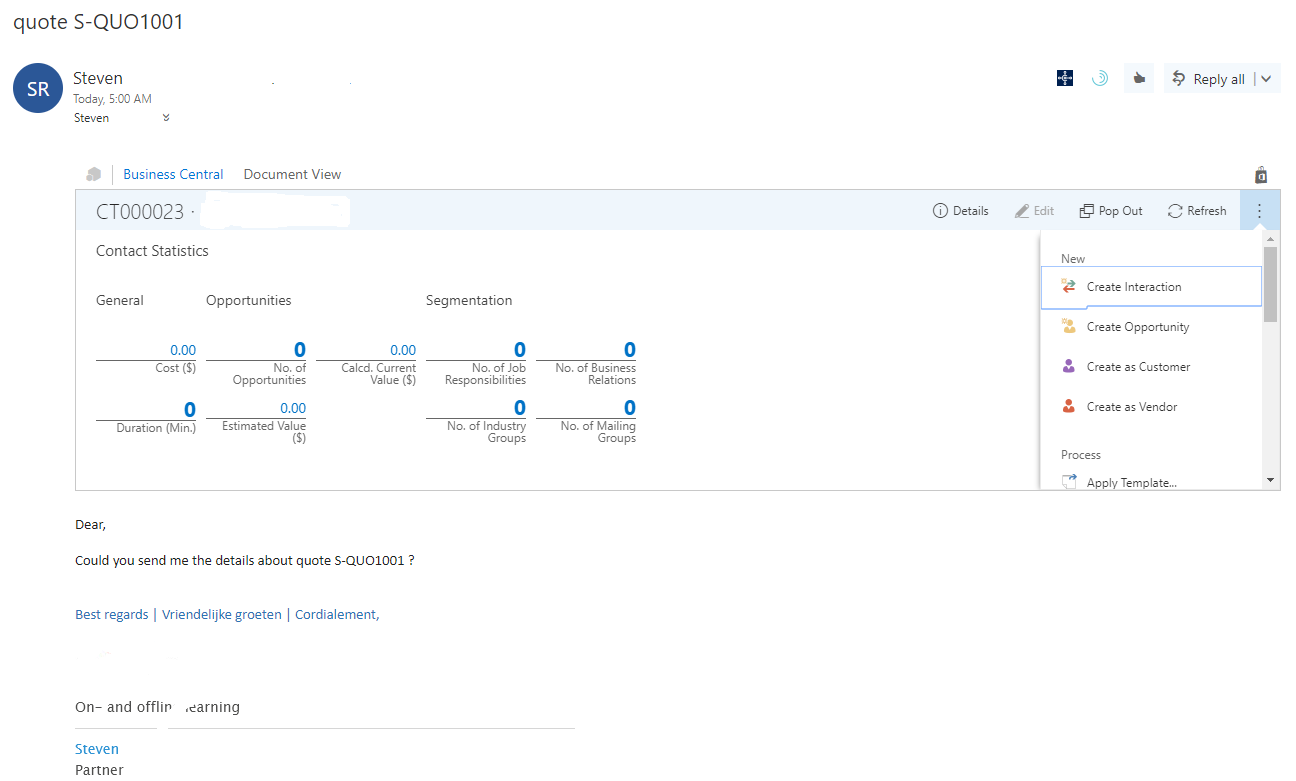Click Reply all button

[1208, 79]
